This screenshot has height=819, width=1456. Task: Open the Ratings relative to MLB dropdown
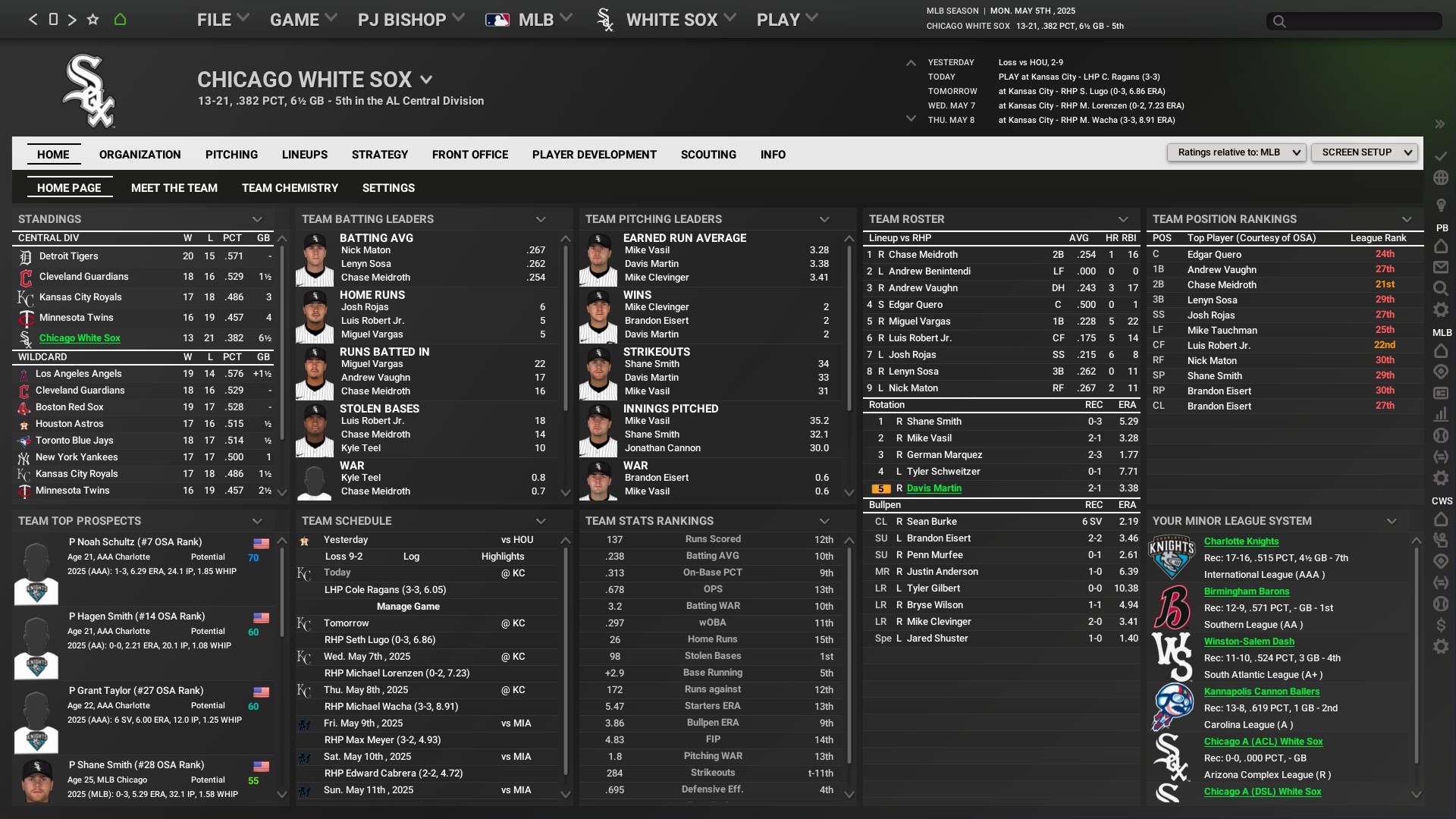click(1236, 152)
